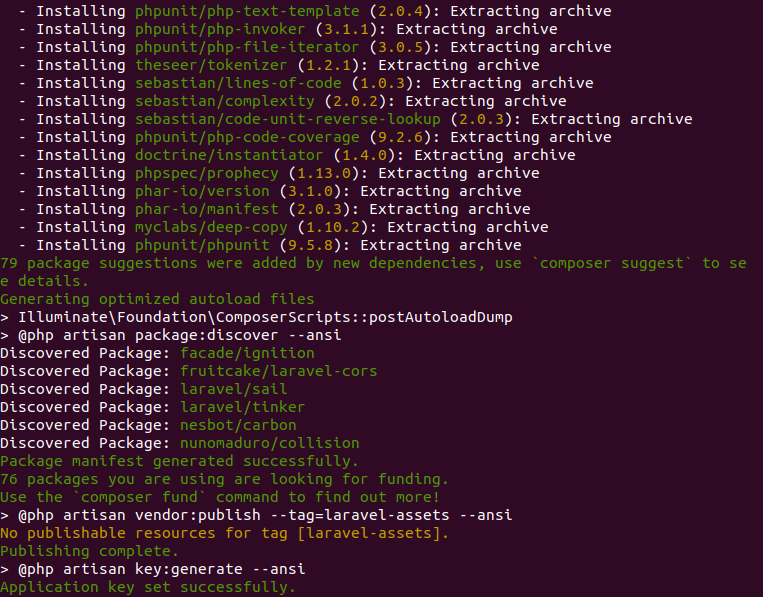The height and width of the screenshot is (597, 763).
Task: Select phpunit/phpunit package name
Action: coord(202,245)
